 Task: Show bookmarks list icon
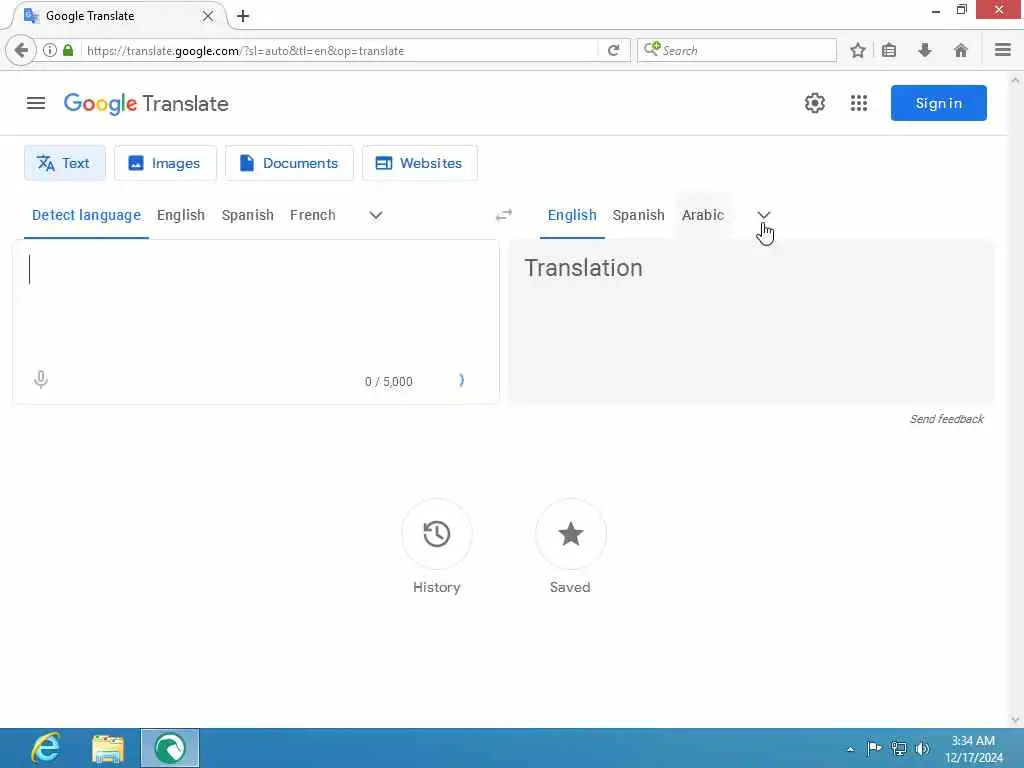[x=889, y=50]
